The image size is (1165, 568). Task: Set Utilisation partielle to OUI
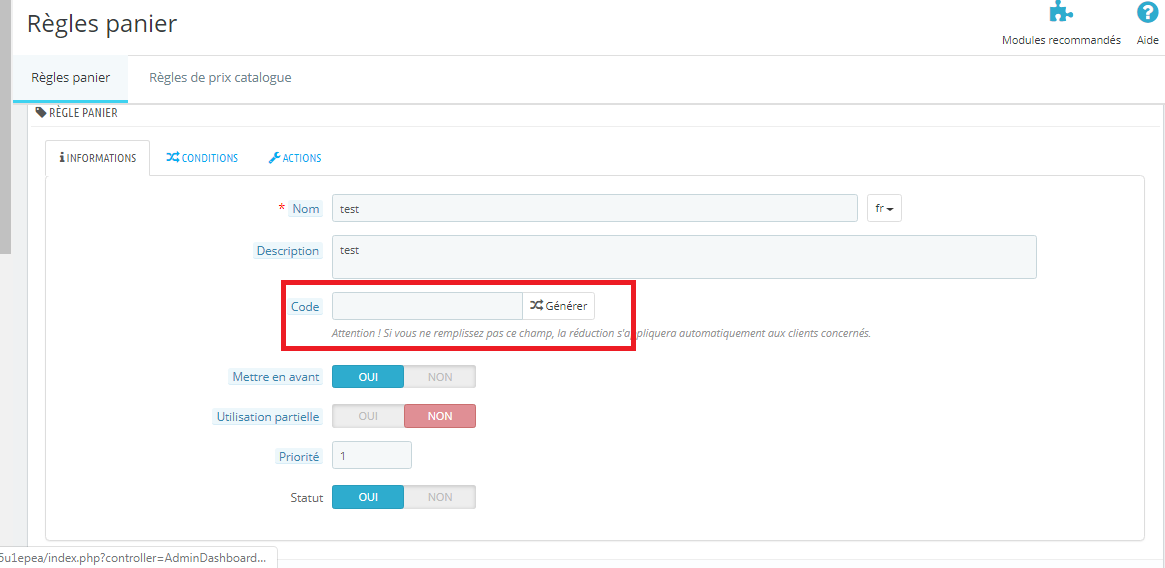tap(368, 416)
